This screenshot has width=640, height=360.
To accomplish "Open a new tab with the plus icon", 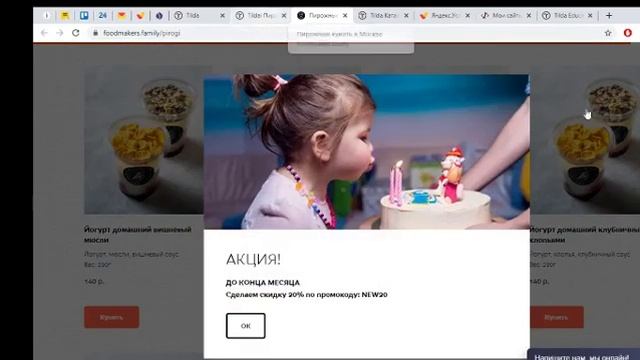I will pos(609,16).
